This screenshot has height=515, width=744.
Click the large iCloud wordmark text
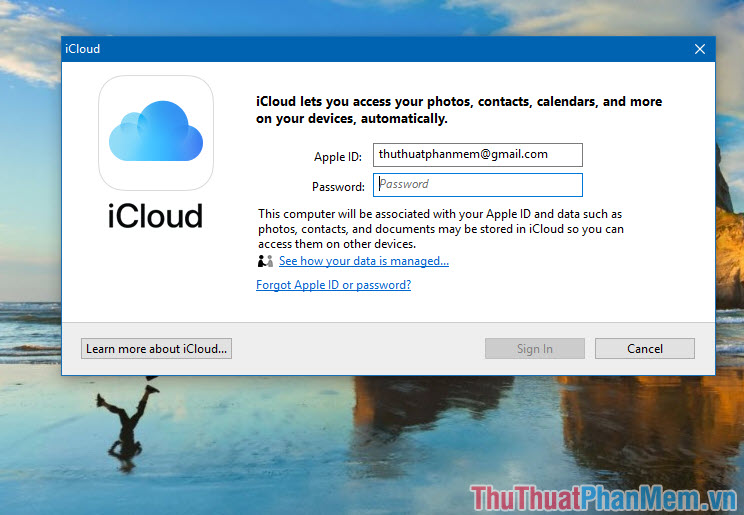pos(155,216)
